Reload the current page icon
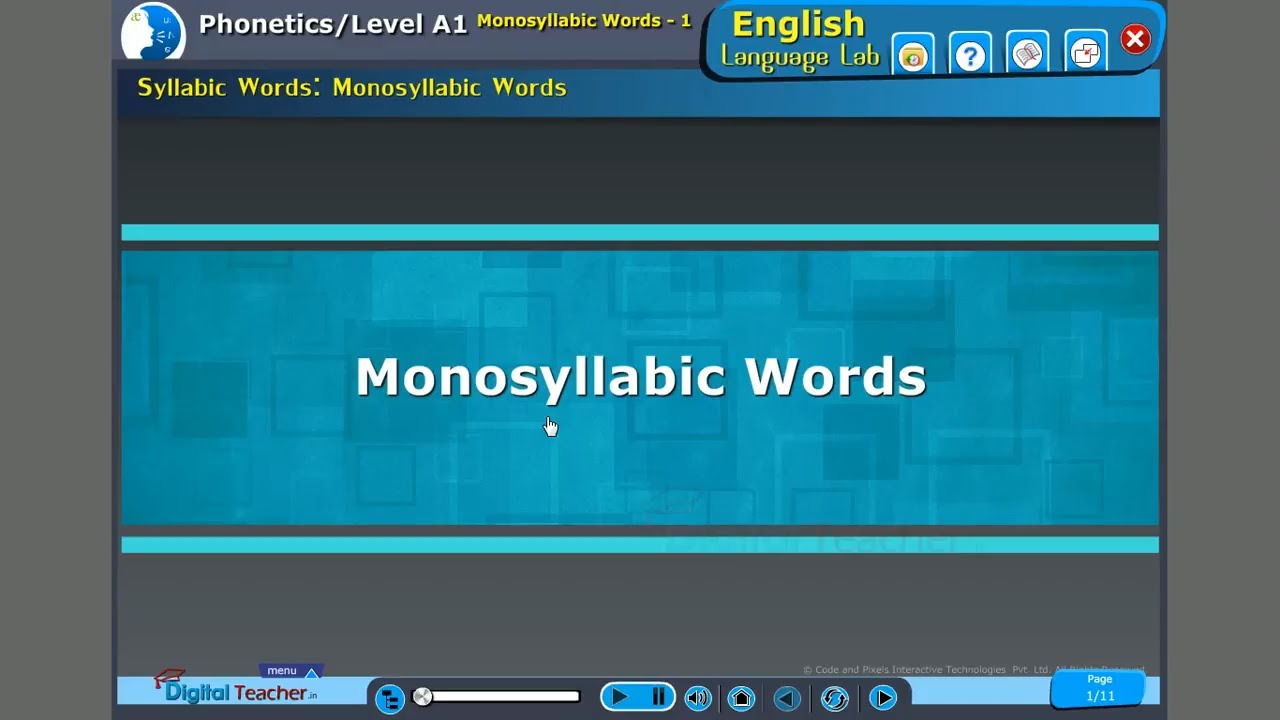This screenshot has width=1280, height=720. [834, 698]
